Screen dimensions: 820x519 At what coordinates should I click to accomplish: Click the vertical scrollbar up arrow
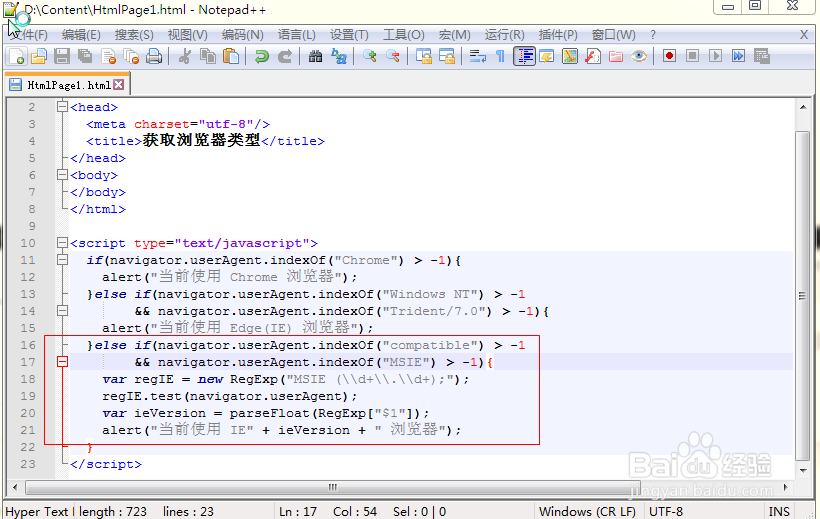click(x=802, y=107)
